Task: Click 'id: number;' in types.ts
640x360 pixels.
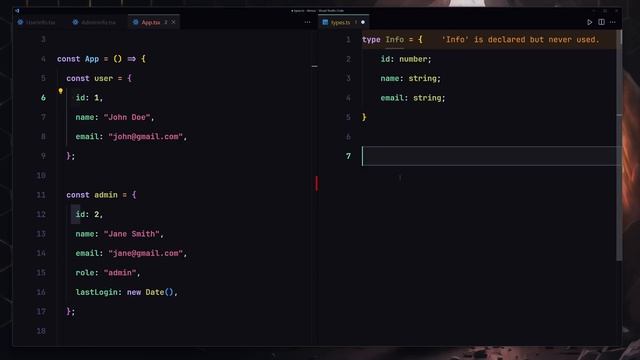Action: [406, 59]
